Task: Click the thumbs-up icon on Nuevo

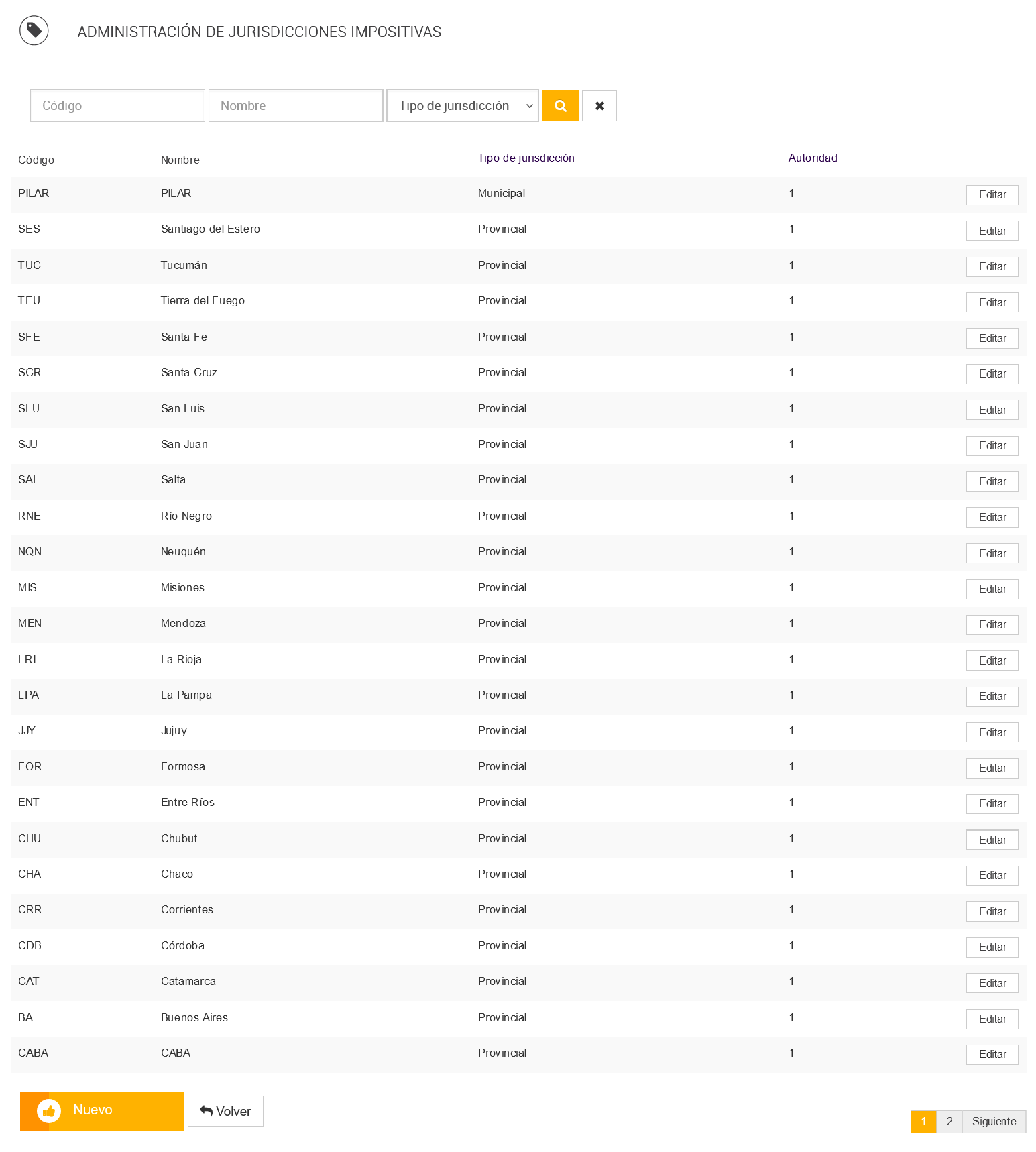Action: click(x=49, y=1111)
